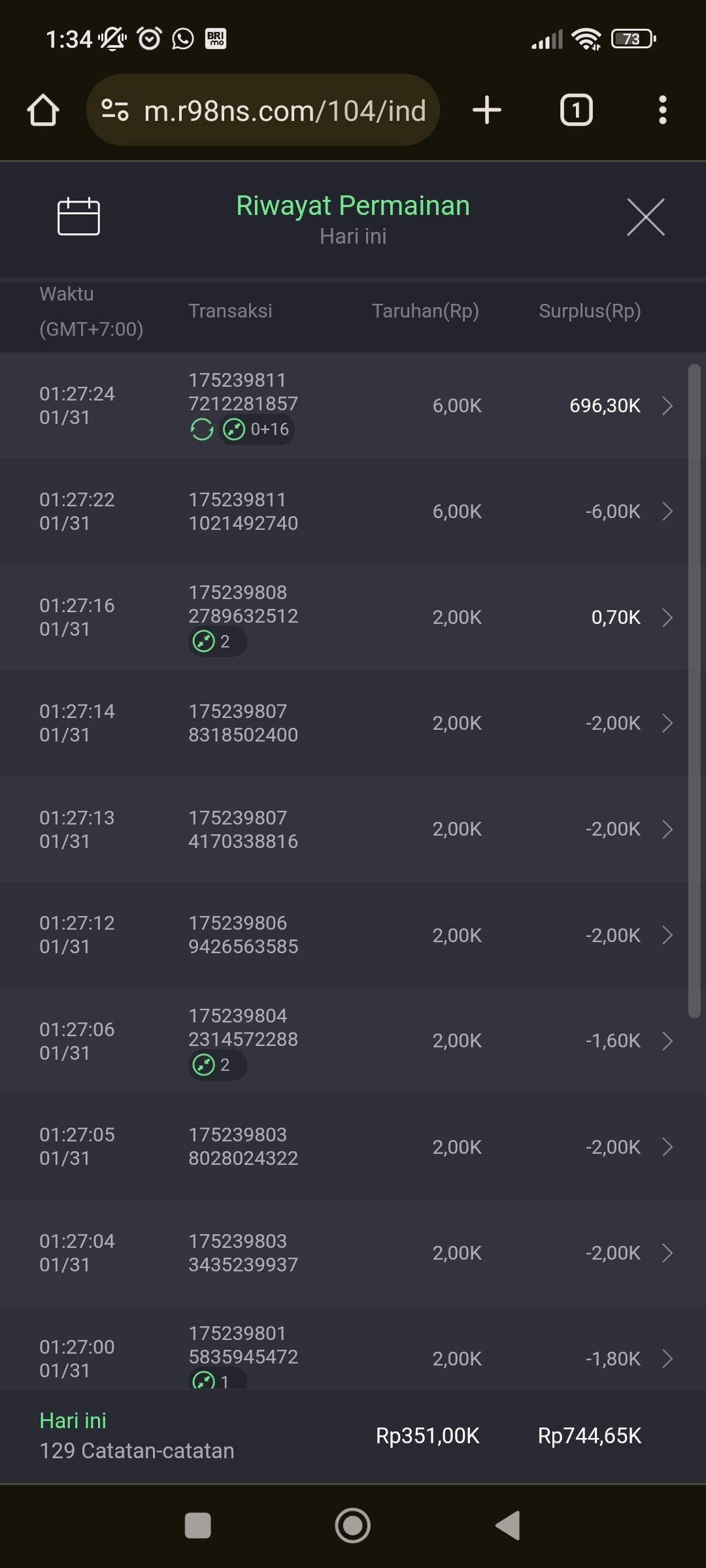Viewport: 706px width, 1568px height.
Task: Open a new browser tab with plus
Action: point(487,110)
